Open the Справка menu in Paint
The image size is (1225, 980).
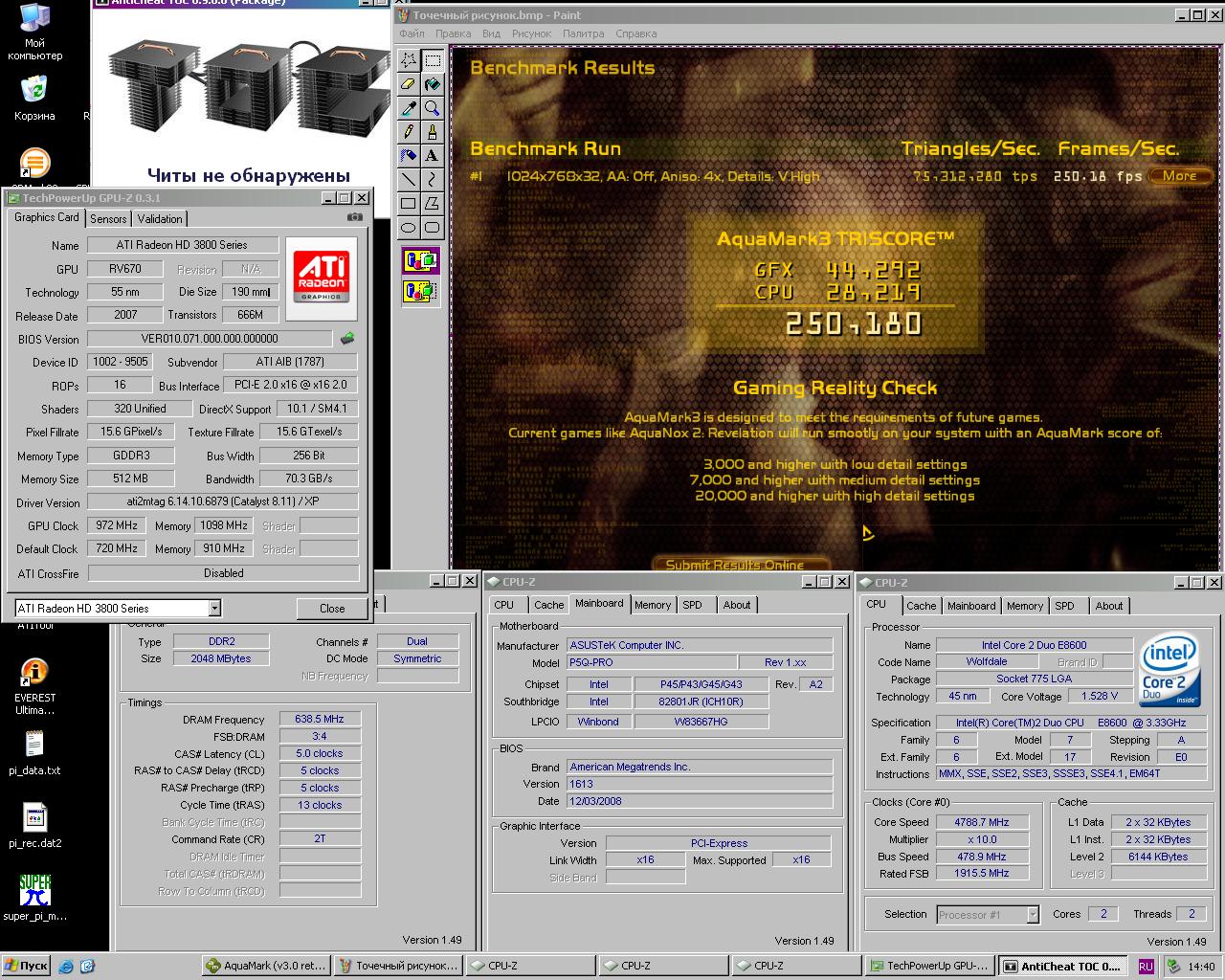pyautogui.click(x=635, y=33)
